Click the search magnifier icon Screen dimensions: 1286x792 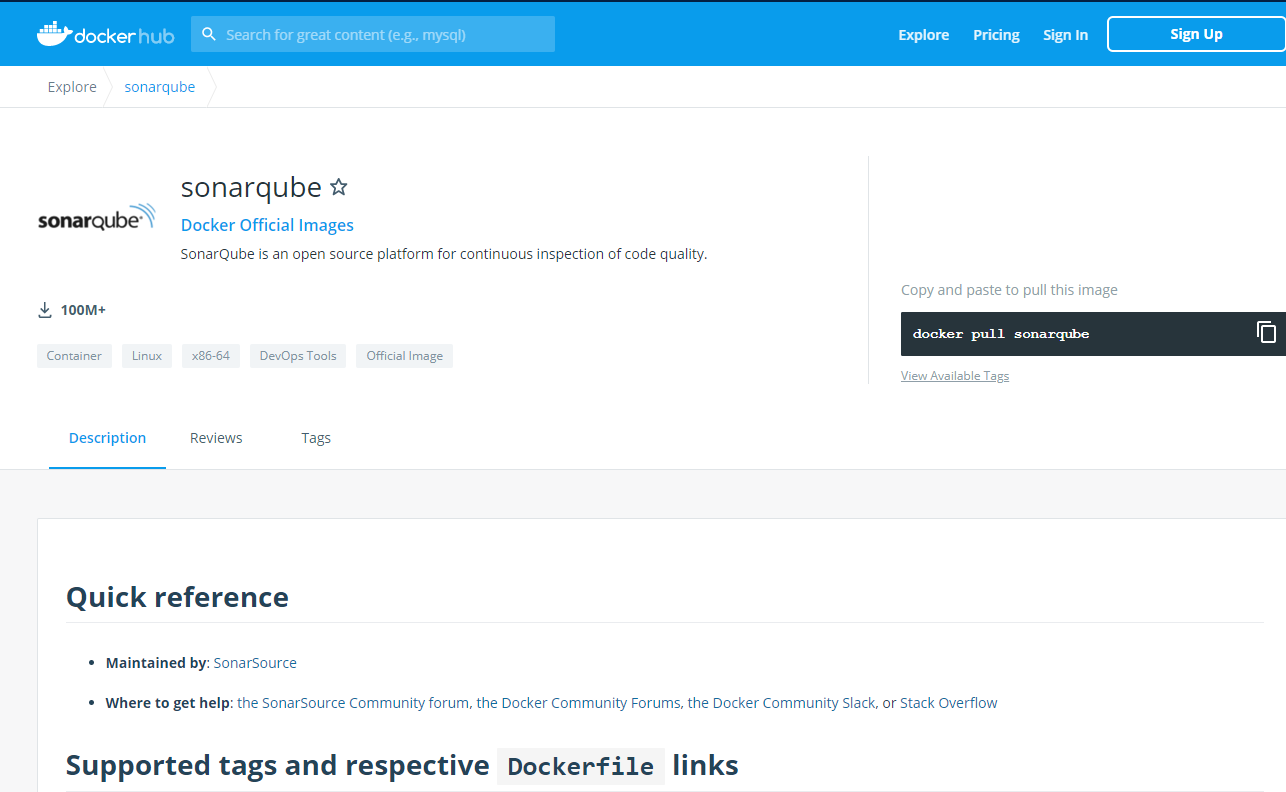click(x=208, y=33)
